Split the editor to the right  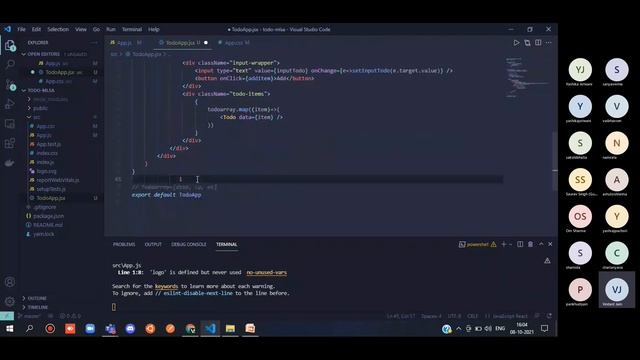pos(538,42)
